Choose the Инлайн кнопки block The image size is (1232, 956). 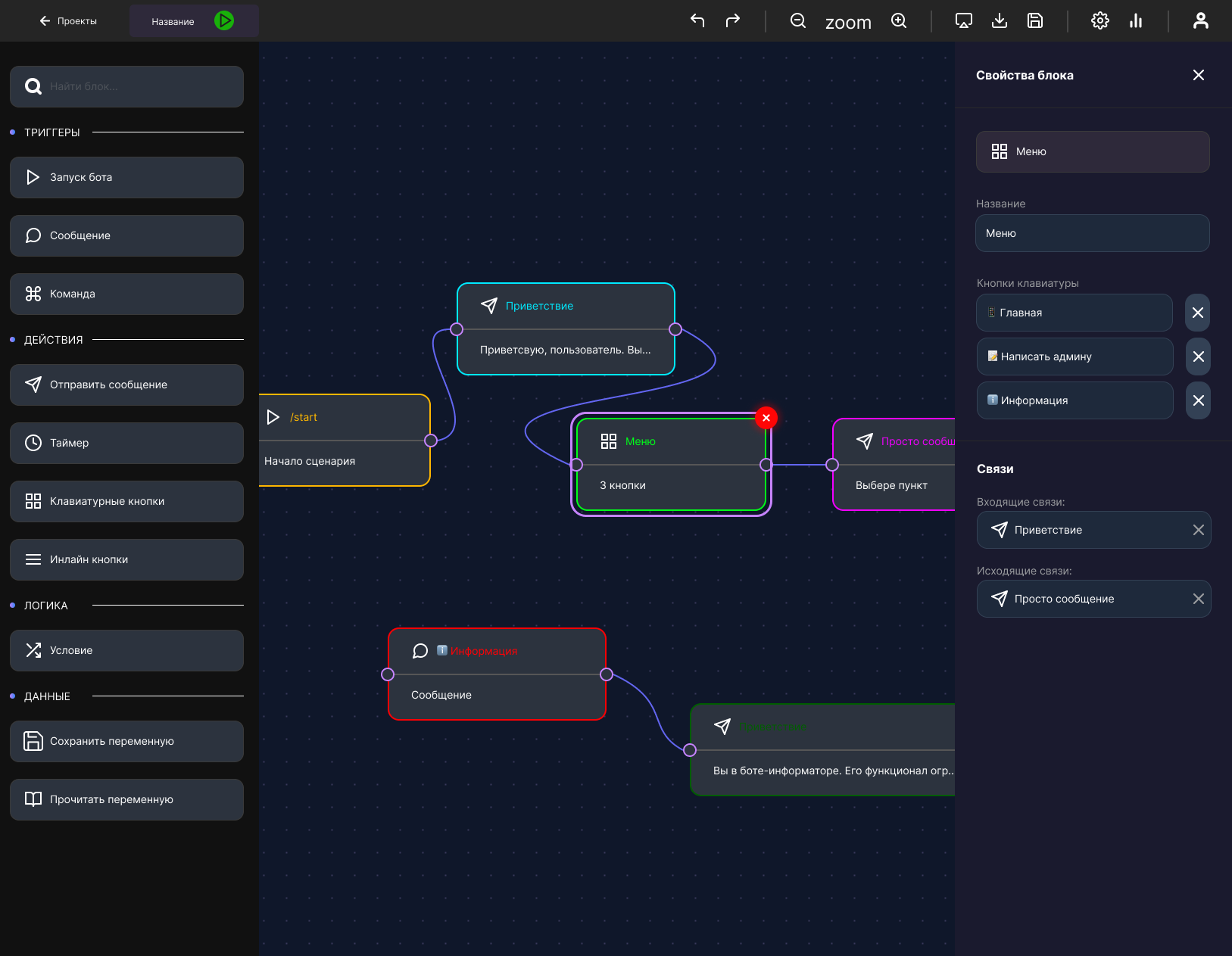click(126, 559)
